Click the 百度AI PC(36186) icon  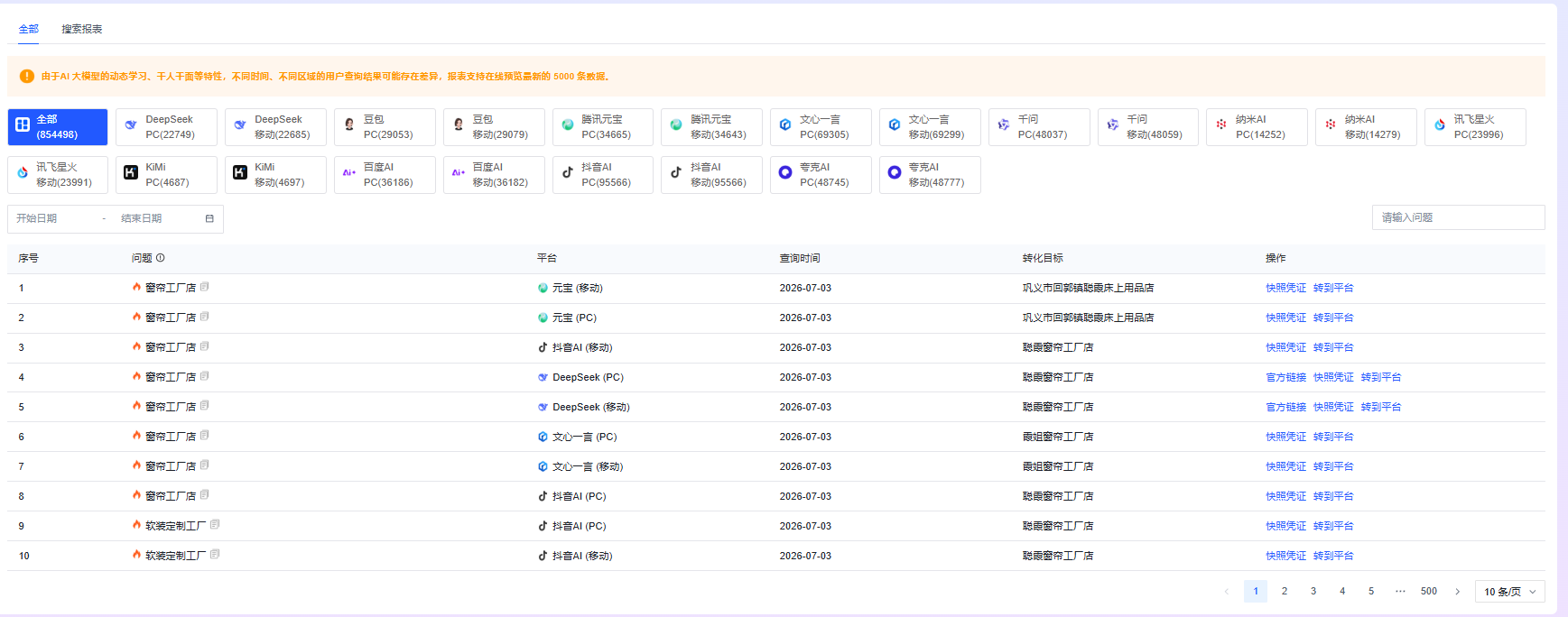click(x=349, y=172)
